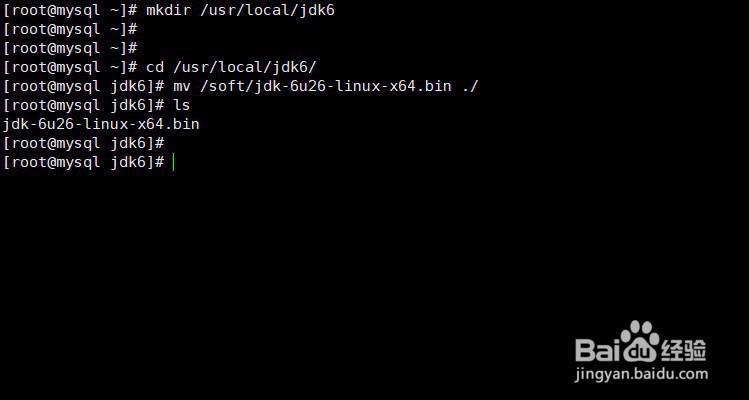749x400 pixels.
Task: Click the "./" destination in the mv command
Action: [x=471, y=86]
